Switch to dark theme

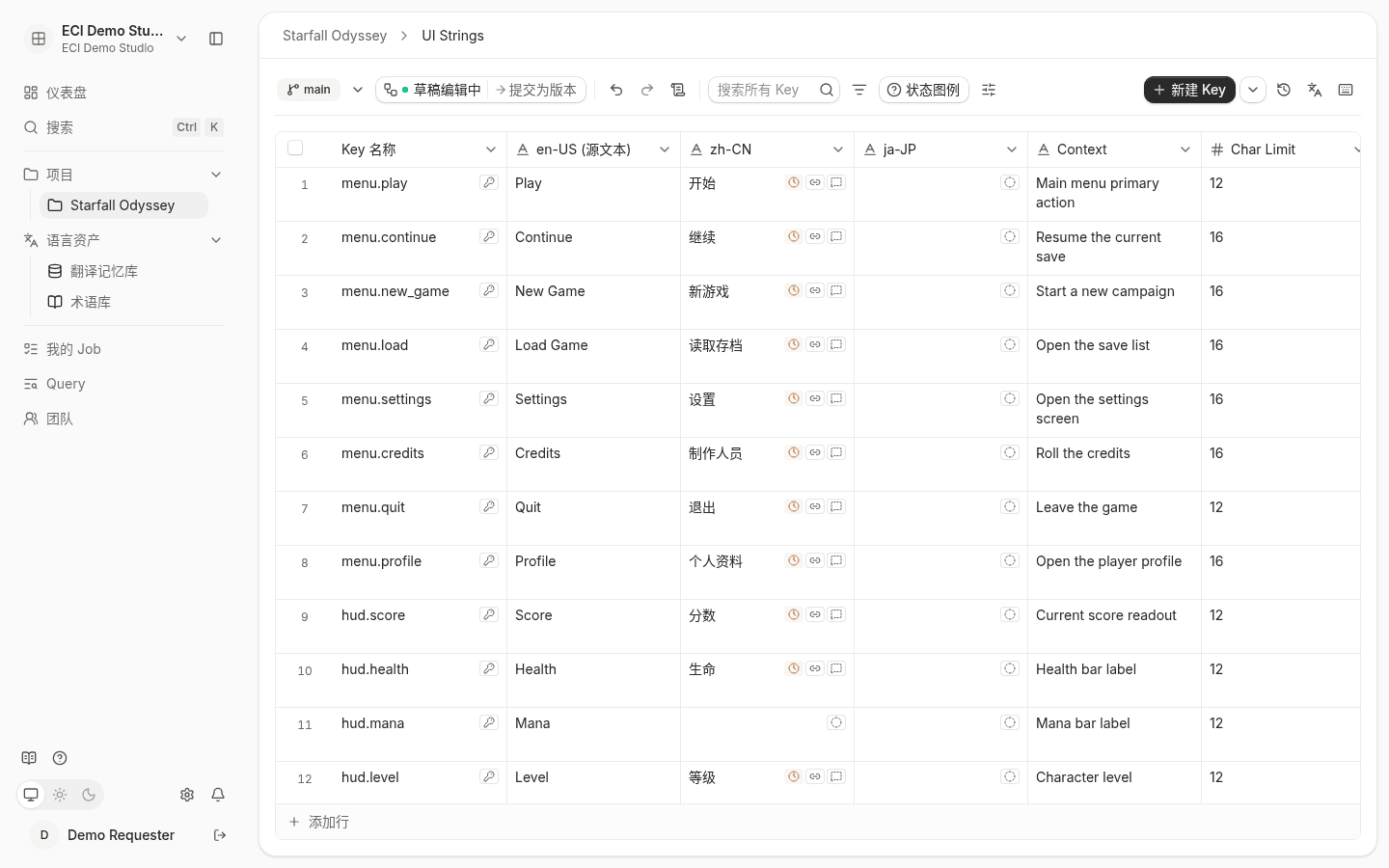click(x=89, y=795)
